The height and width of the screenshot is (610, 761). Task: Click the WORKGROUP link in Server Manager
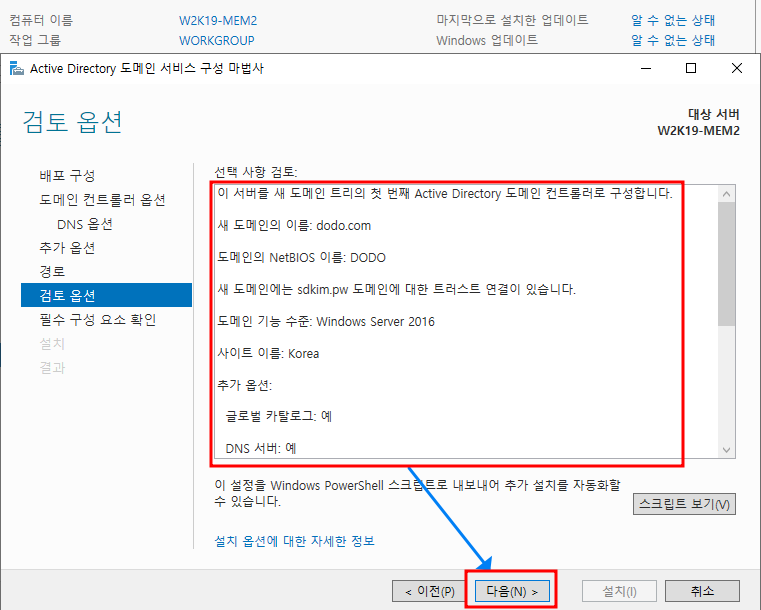[x=216, y=40]
